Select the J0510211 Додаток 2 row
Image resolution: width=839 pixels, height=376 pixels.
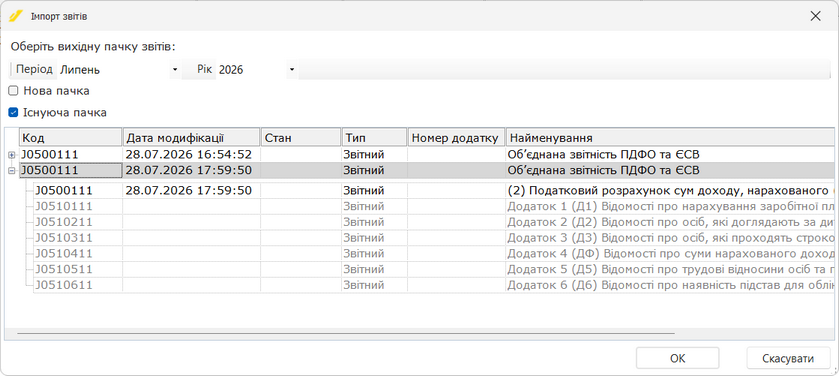point(433,222)
